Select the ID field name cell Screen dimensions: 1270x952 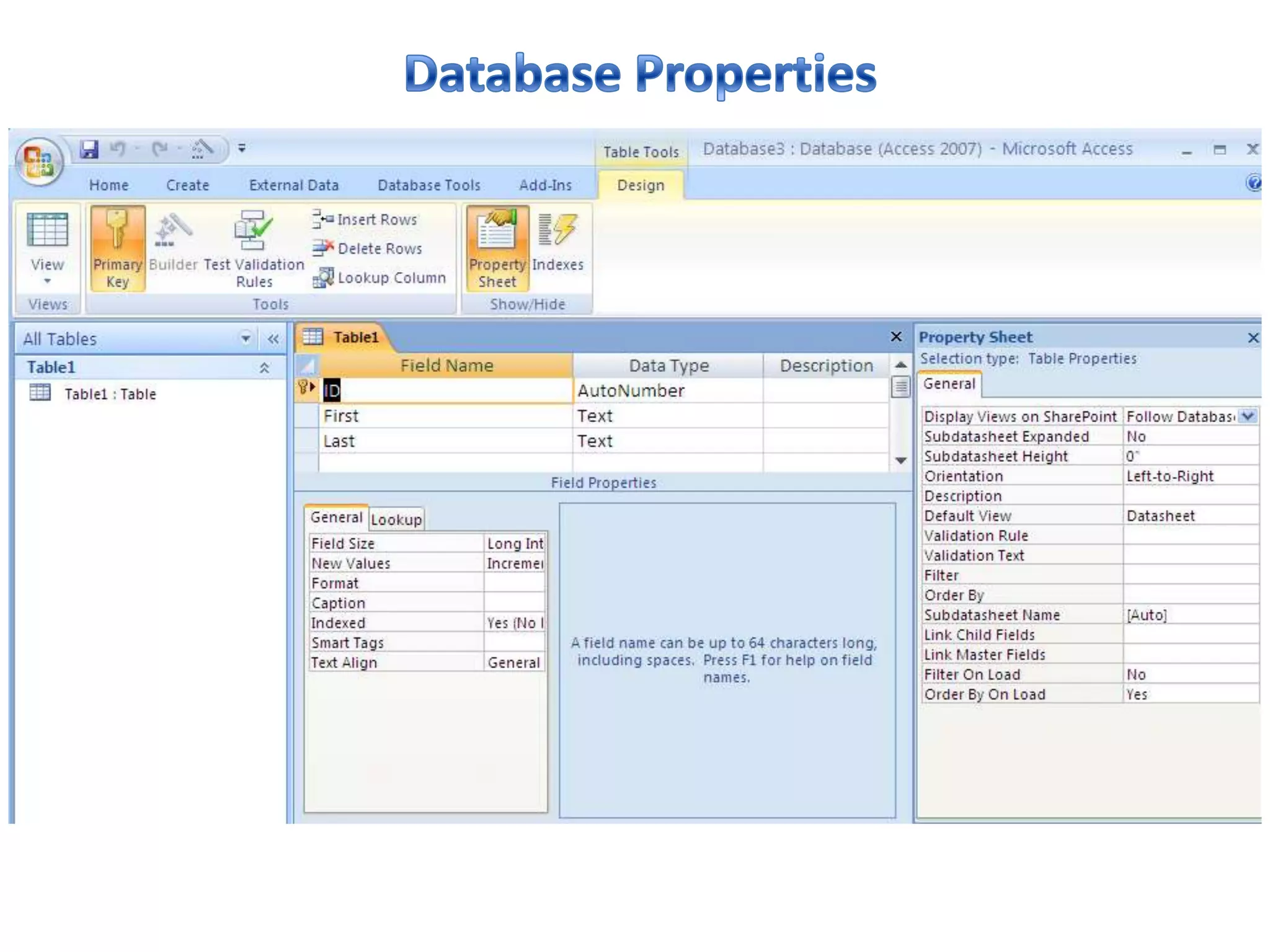click(x=446, y=390)
